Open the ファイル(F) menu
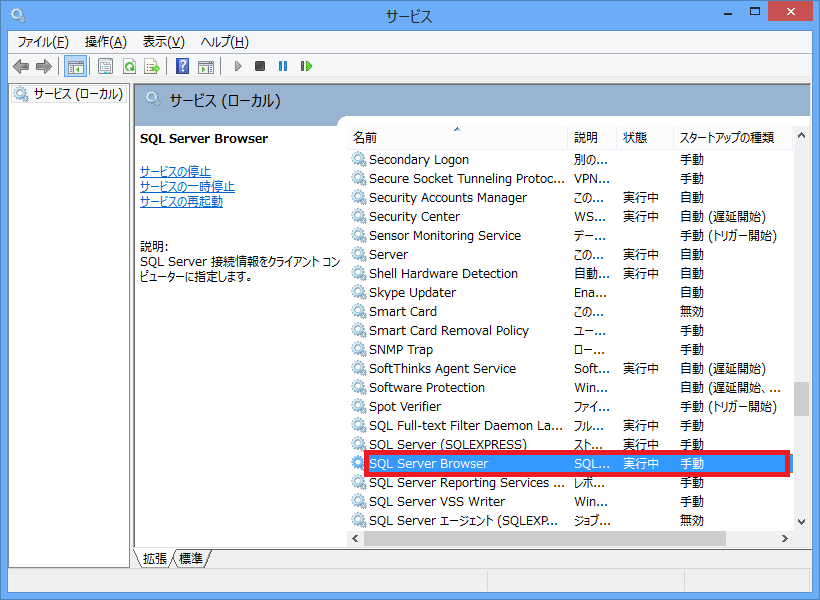 click(x=43, y=42)
